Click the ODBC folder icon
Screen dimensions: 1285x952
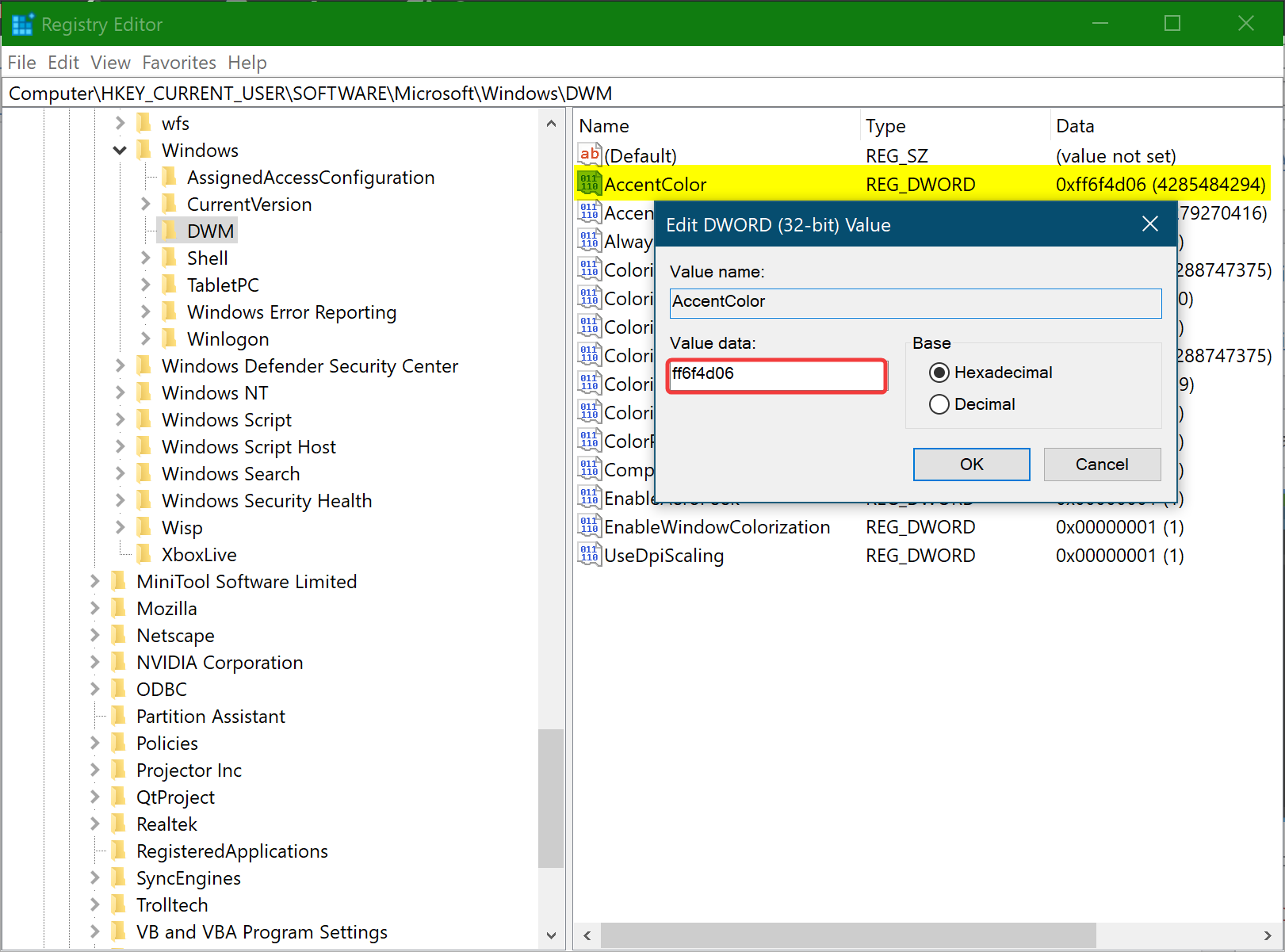pos(118,689)
